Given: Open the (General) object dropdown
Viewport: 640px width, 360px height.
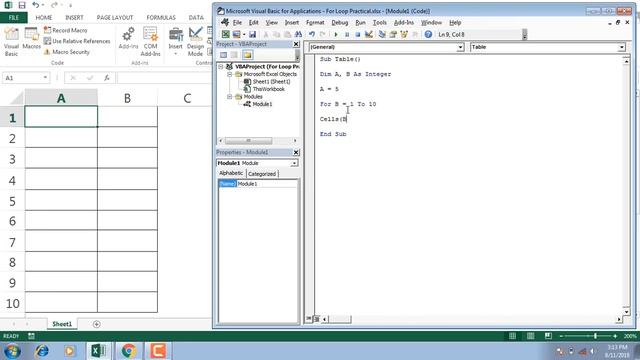Looking at the screenshot, I should coord(460,47).
